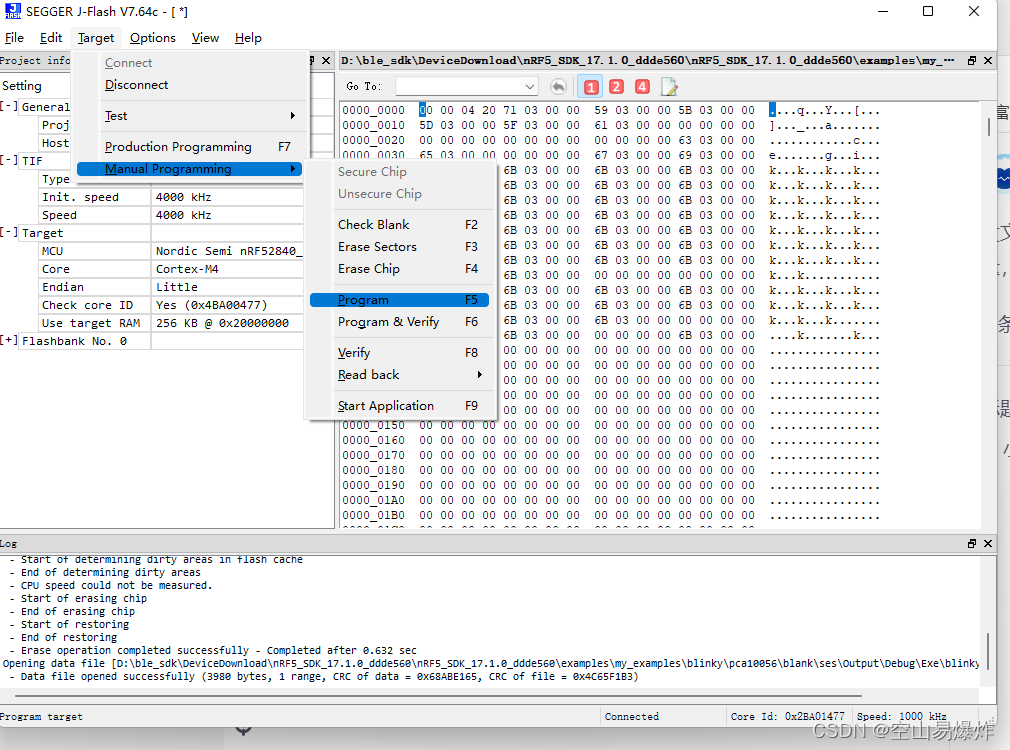Switch to 2-byte display width icon
Viewport: 1010px width, 750px height.
point(616,87)
